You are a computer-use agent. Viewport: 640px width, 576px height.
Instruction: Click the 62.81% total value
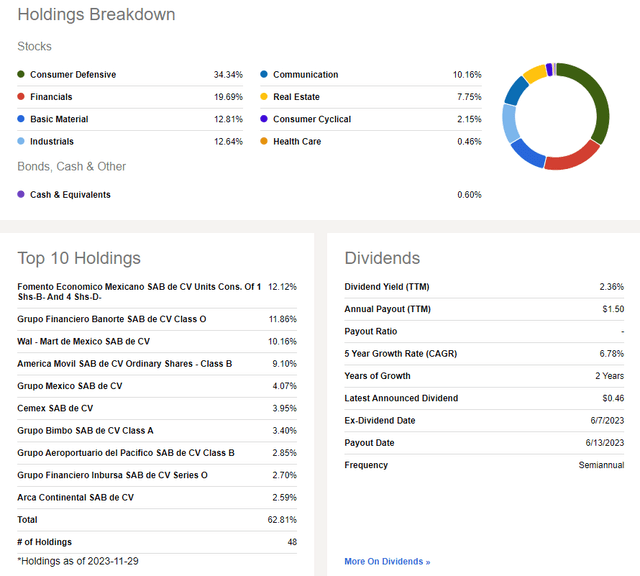(x=282, y=520)
